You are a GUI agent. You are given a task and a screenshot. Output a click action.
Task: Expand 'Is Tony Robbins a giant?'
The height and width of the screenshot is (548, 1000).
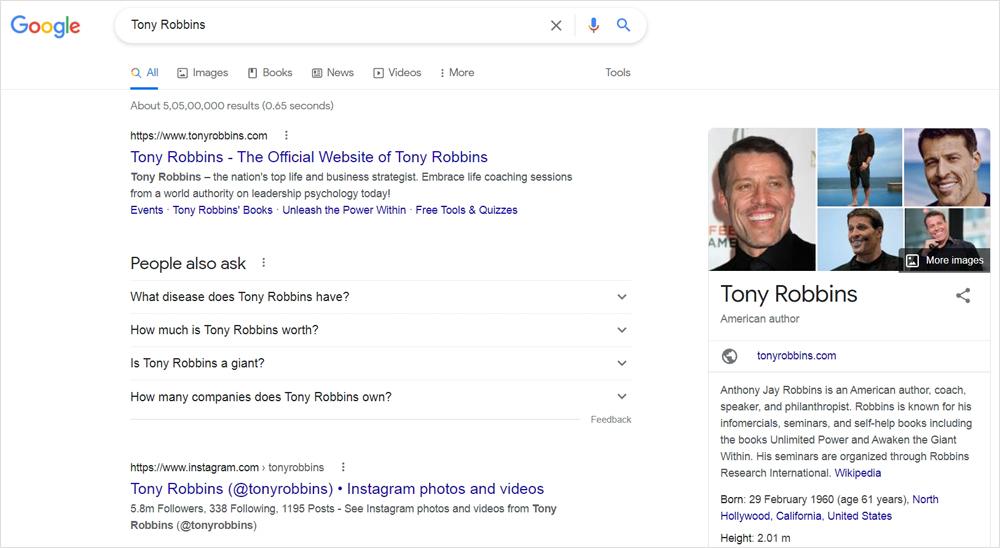381,363
